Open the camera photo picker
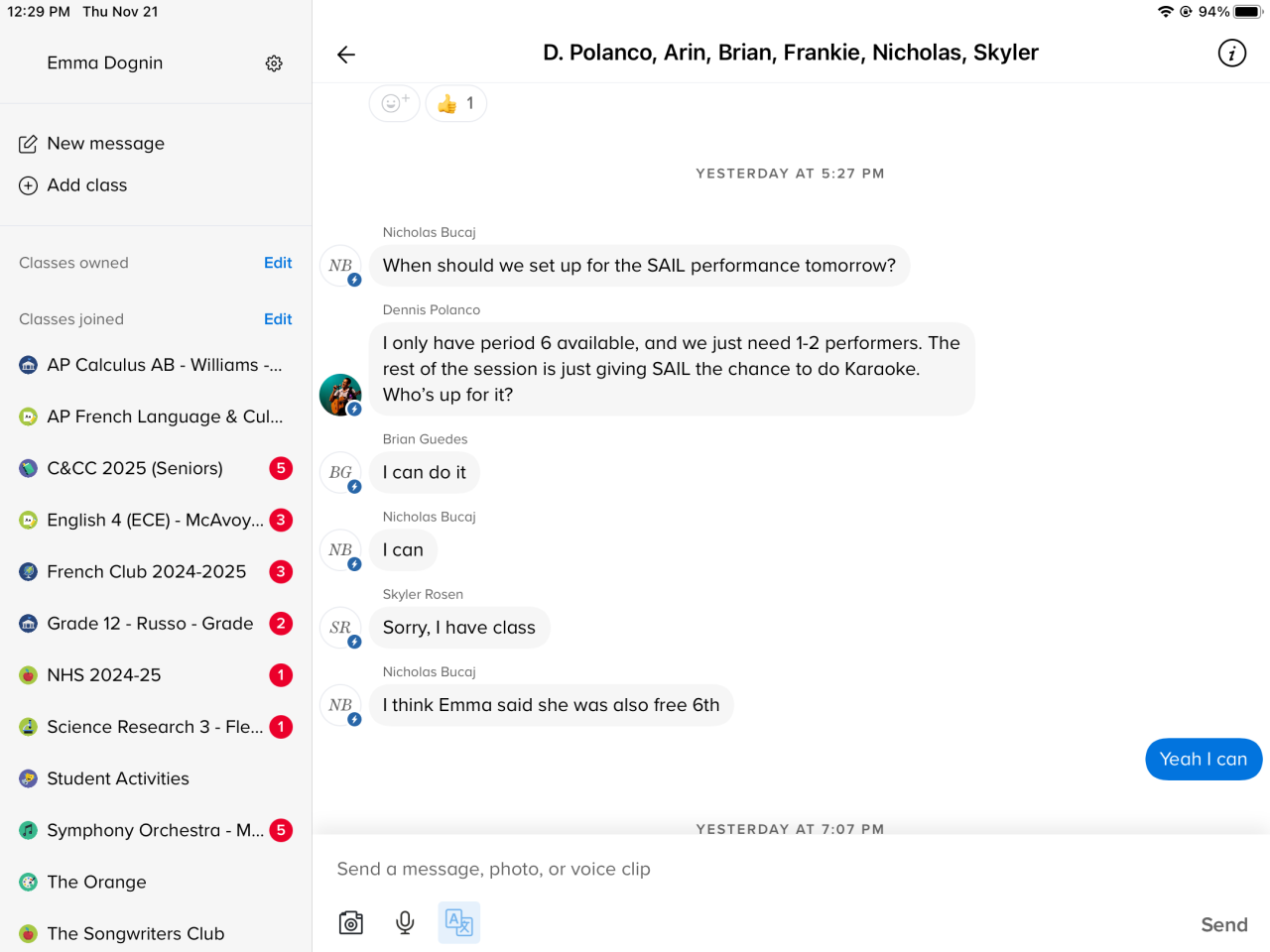 351,923
